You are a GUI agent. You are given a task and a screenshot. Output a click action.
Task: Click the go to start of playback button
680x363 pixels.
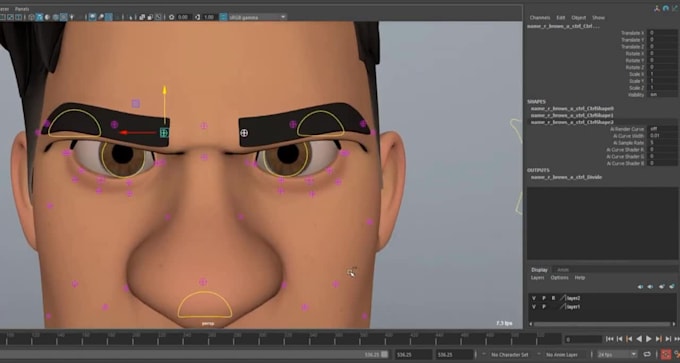pos(610,339)
